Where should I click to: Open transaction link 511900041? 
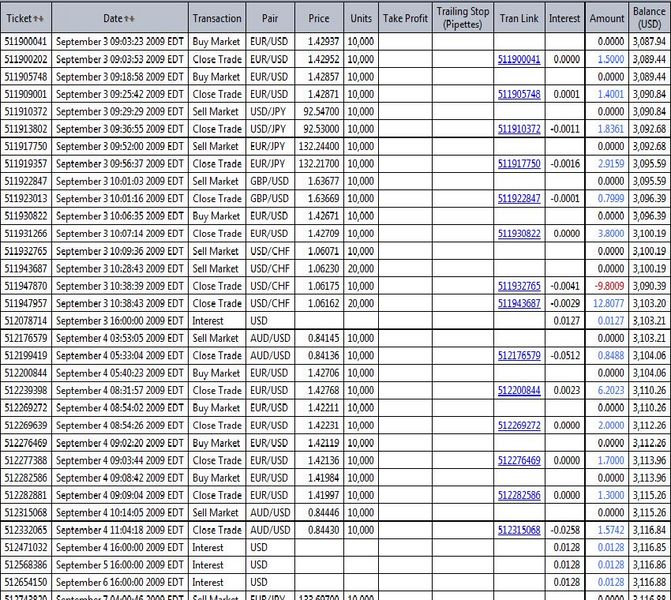pyautogui.click(x=519, y=59)
